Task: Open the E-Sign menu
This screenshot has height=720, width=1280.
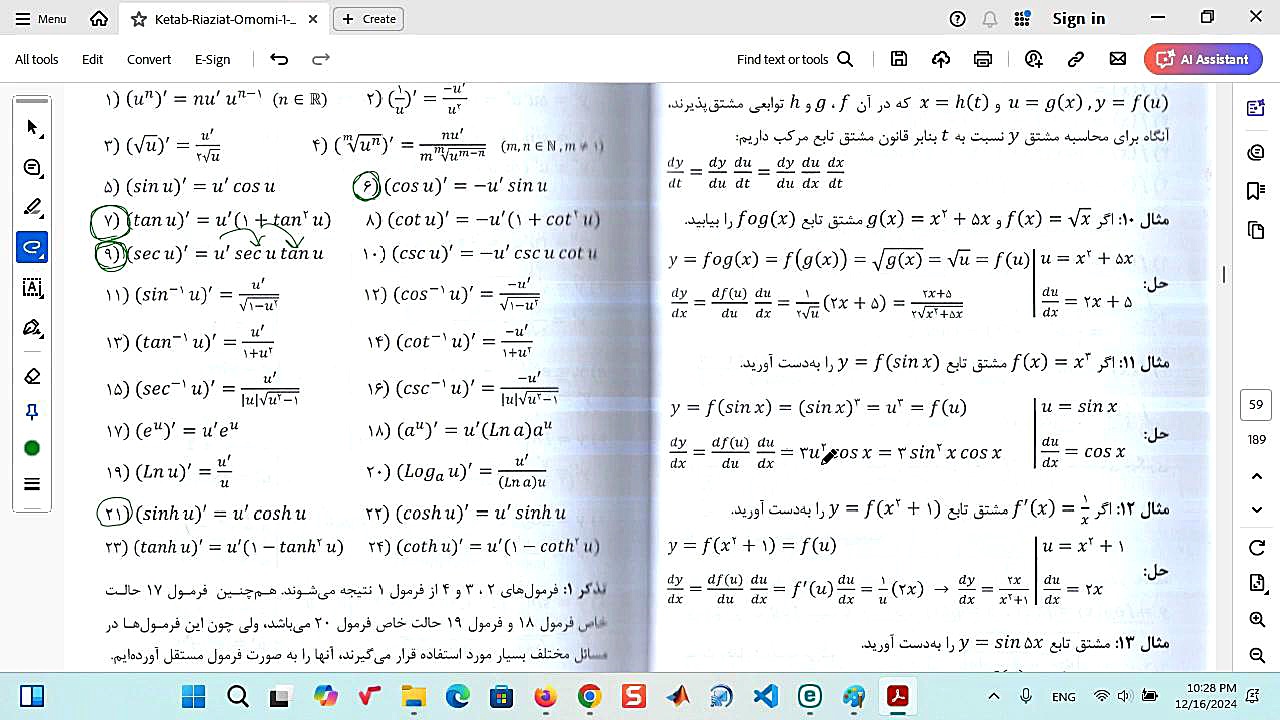Action: [212, 59]
